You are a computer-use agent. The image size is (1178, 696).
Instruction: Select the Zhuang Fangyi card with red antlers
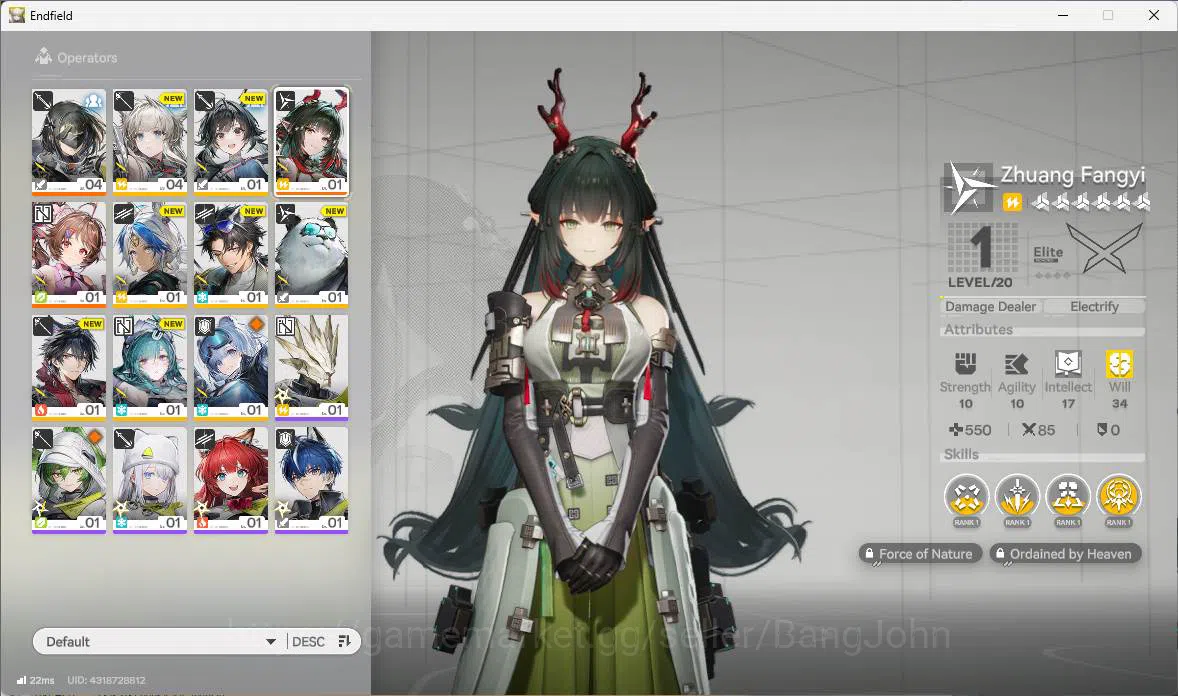coord(312,141)
